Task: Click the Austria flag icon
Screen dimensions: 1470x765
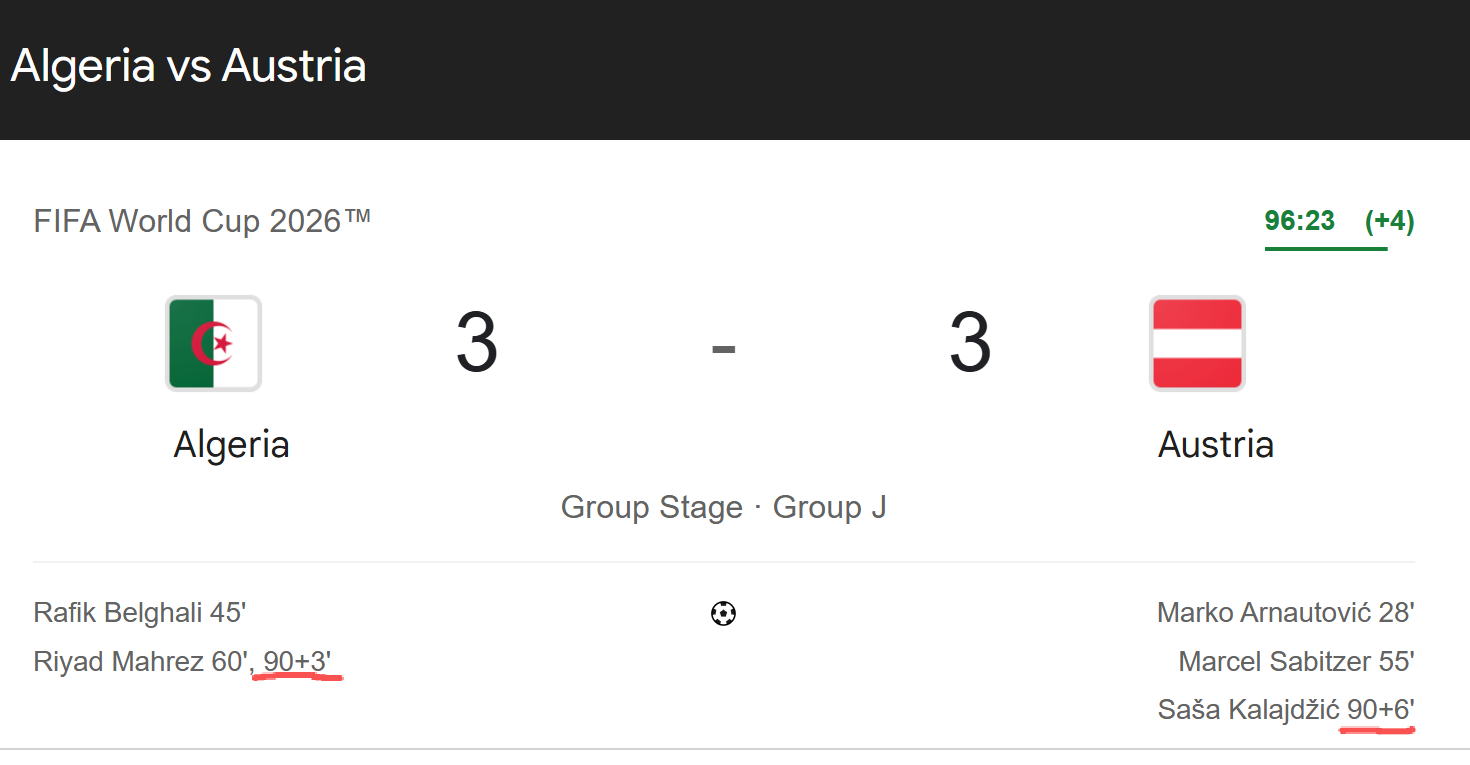Action: pos(1197,343)
